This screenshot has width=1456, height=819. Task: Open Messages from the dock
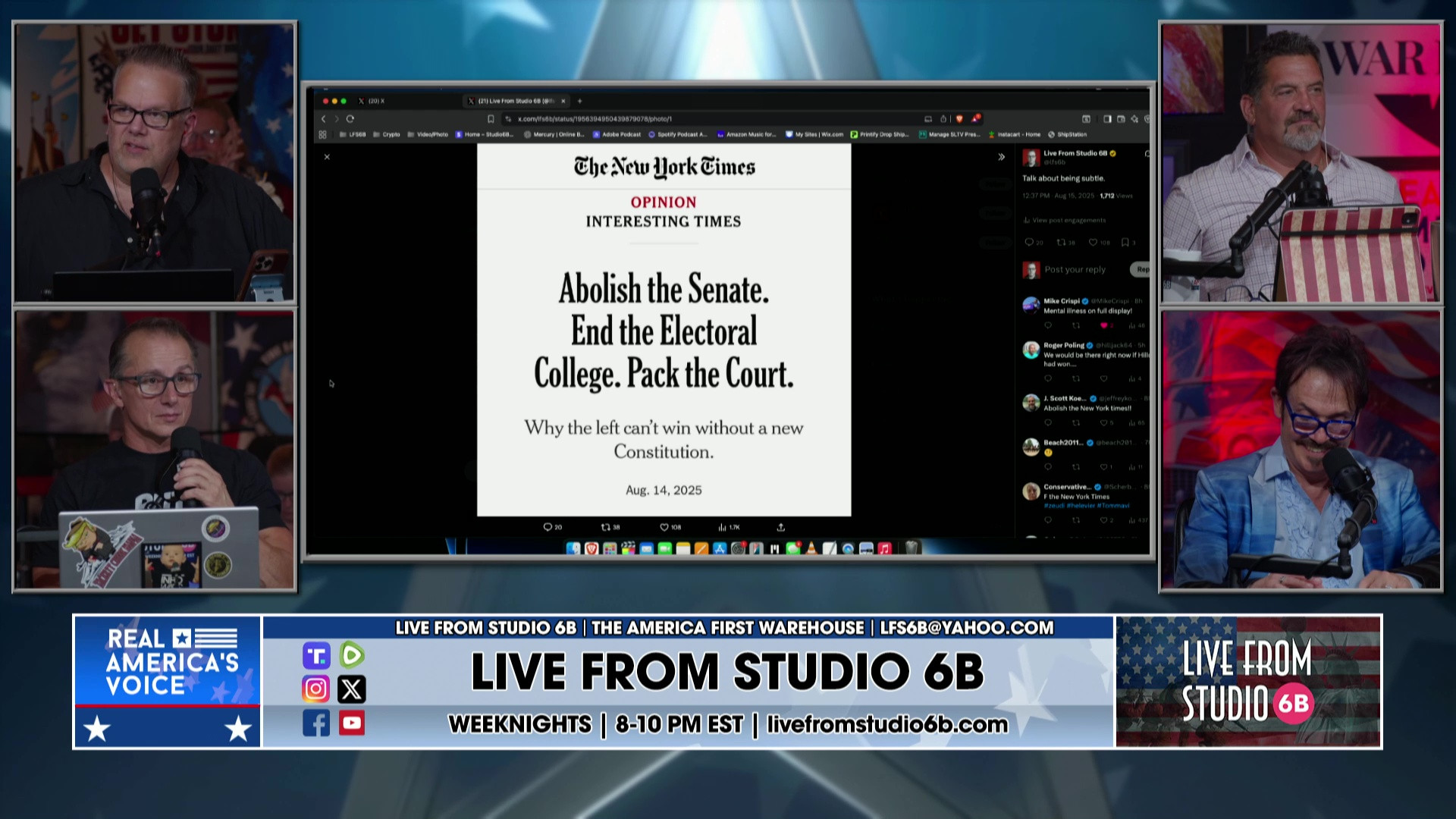[x=793, y=548]
